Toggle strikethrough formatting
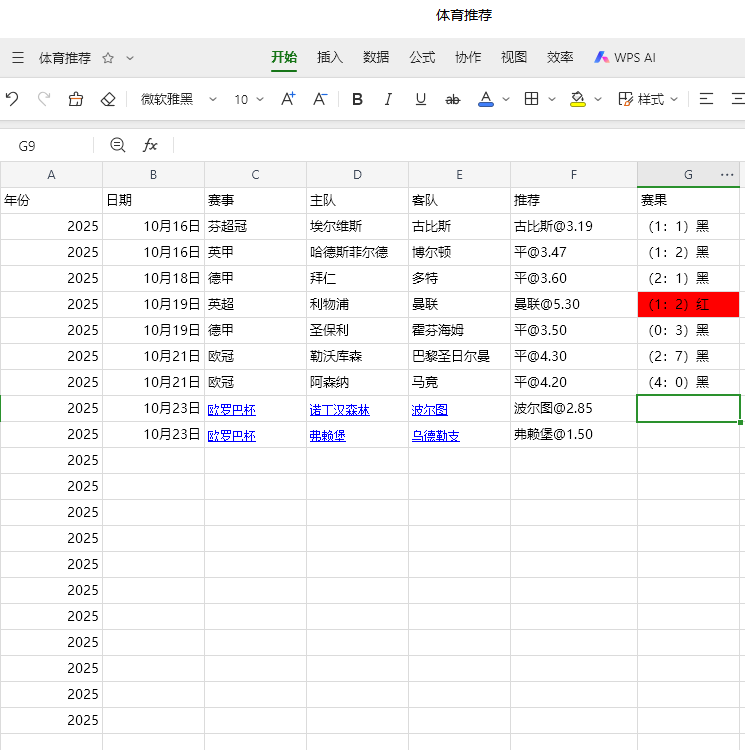The height and width of the screenshot is (750, 745). [452, 99]
